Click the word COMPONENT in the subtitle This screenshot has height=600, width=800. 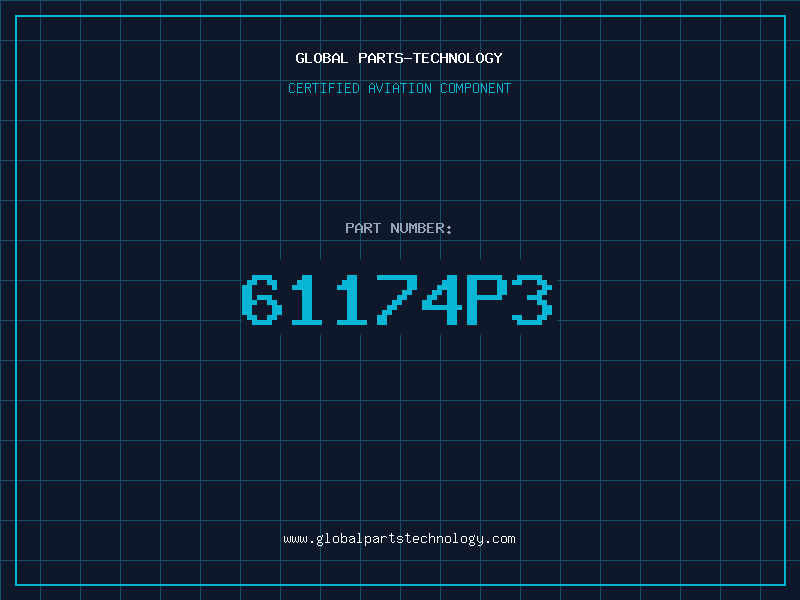[x=476, y=88]
